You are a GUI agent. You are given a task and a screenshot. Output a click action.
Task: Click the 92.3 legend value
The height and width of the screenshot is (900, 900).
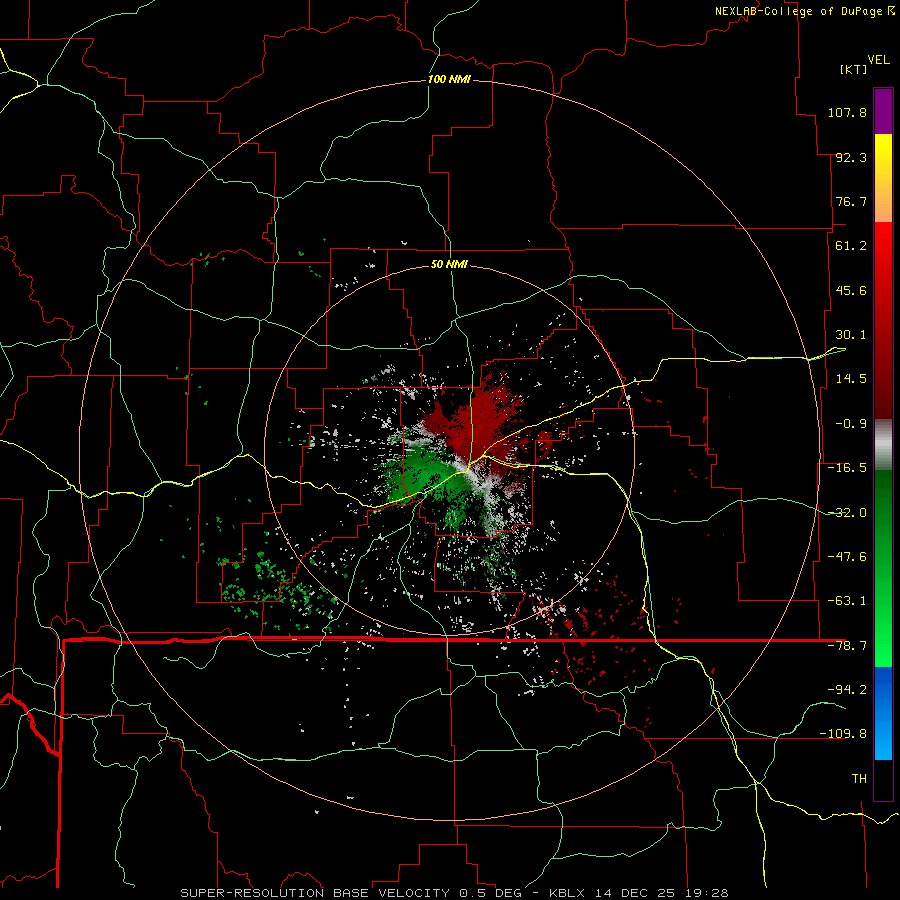pyautogui.click(x=851, y=157)
